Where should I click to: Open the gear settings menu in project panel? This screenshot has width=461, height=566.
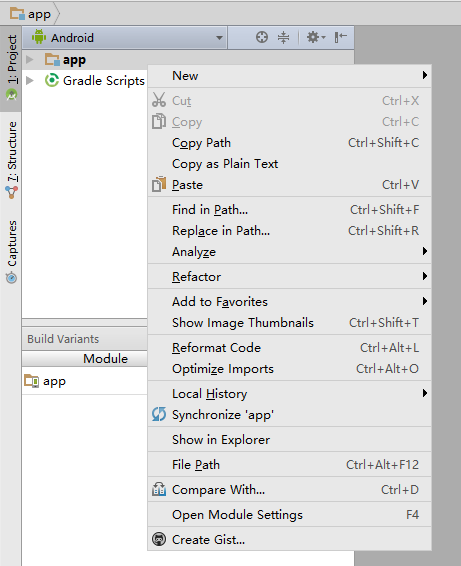316,37
